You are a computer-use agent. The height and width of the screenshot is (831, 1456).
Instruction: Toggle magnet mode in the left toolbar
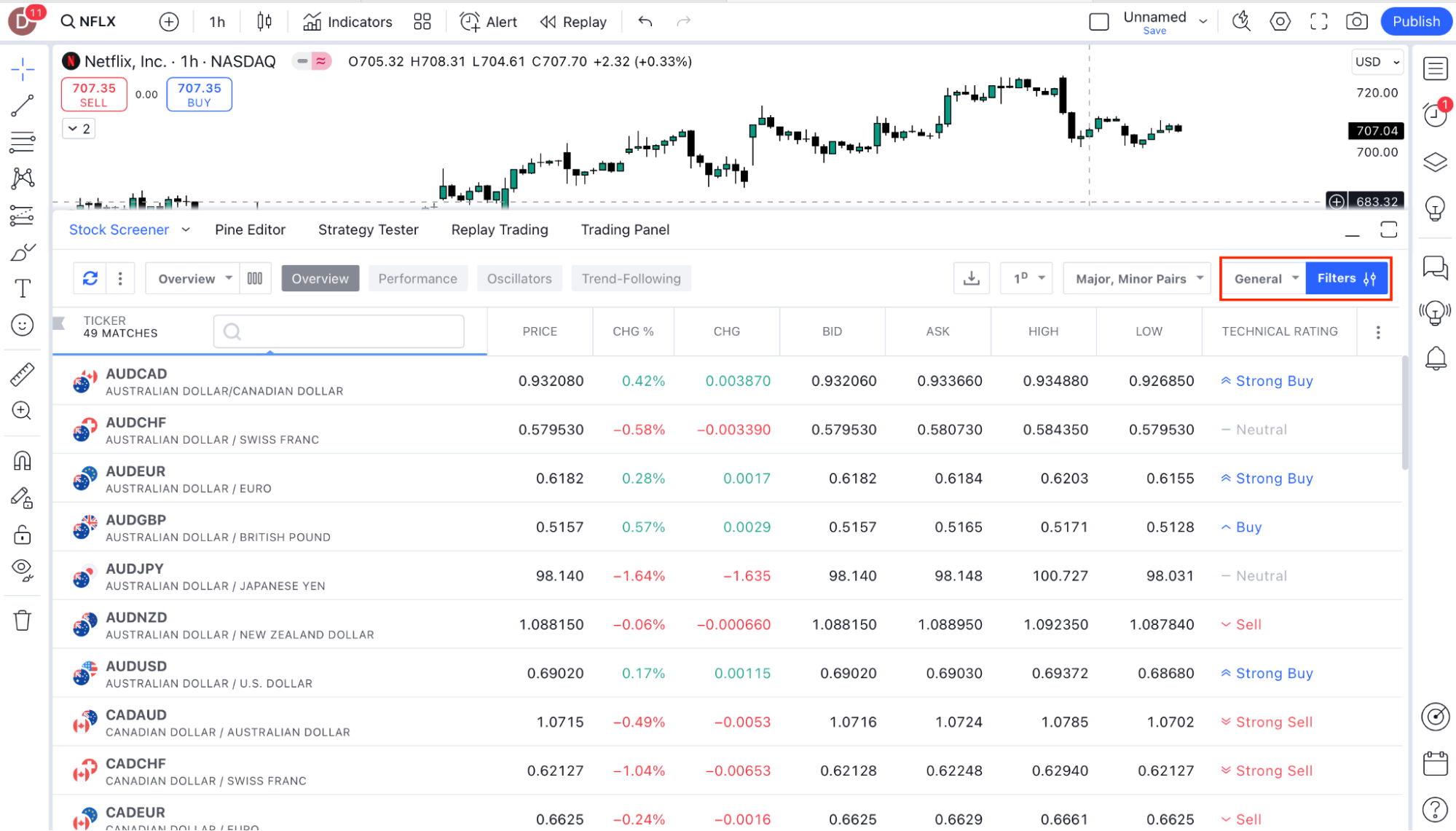(23, 460)
